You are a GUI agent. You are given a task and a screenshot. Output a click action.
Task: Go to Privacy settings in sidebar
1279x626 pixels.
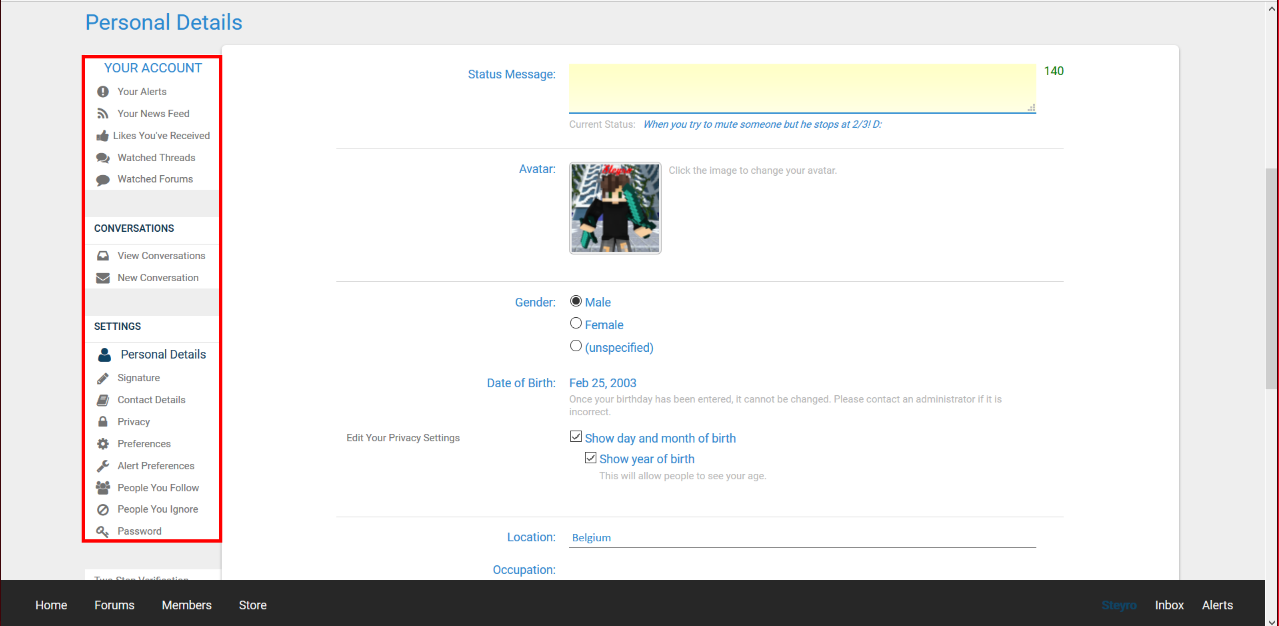coord(133,422)
